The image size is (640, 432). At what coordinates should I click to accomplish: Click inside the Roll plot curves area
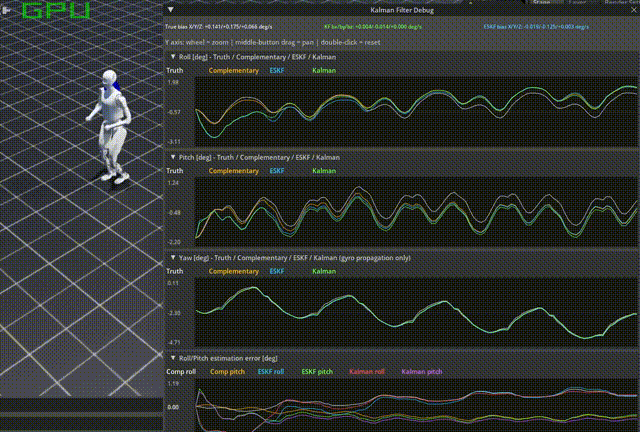[x=416, y=111]
